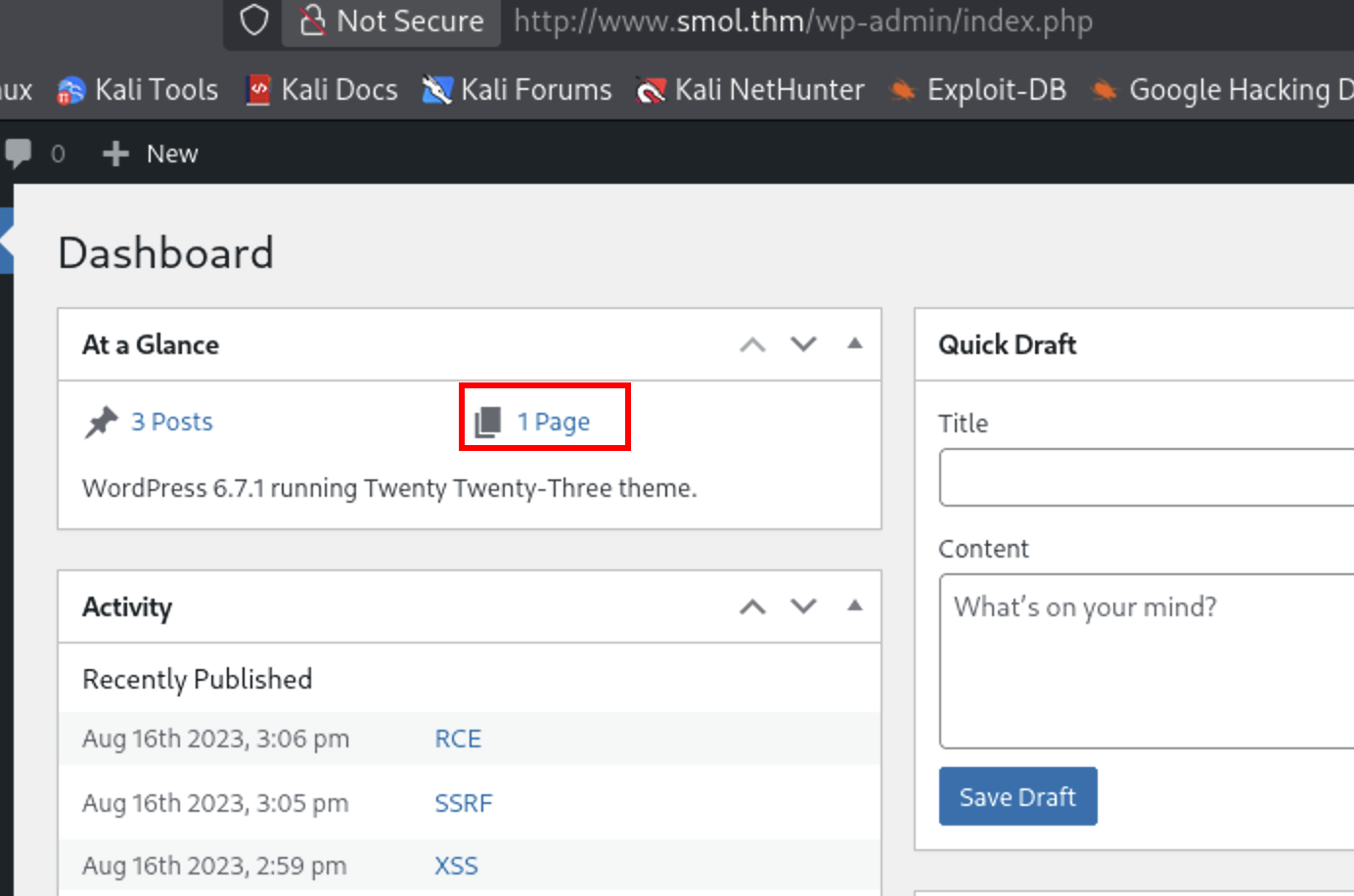Click the Quick Draft Title field
The width and height of the screenshot is (1354, 896).
tap(1145, 477)
